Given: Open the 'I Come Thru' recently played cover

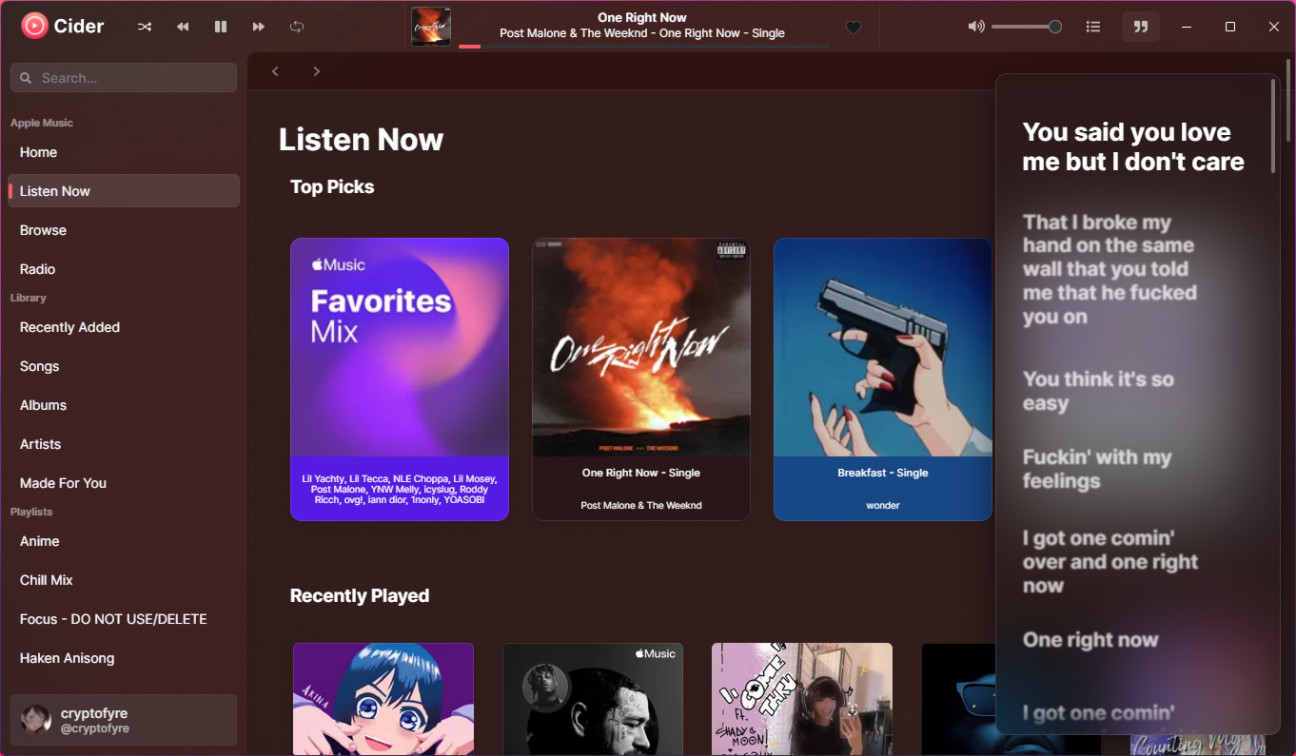Looking at the screenshot, I should click(x=802, y=699).
